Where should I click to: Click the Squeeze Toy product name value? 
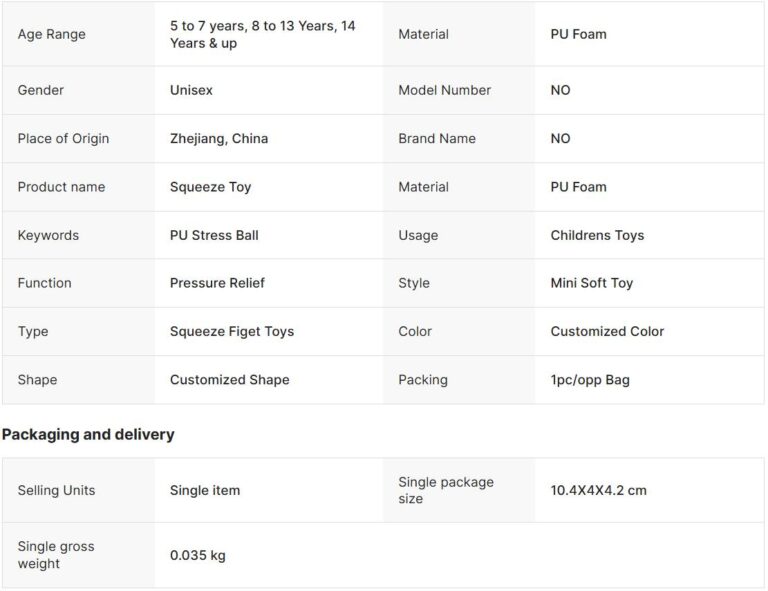211,187
